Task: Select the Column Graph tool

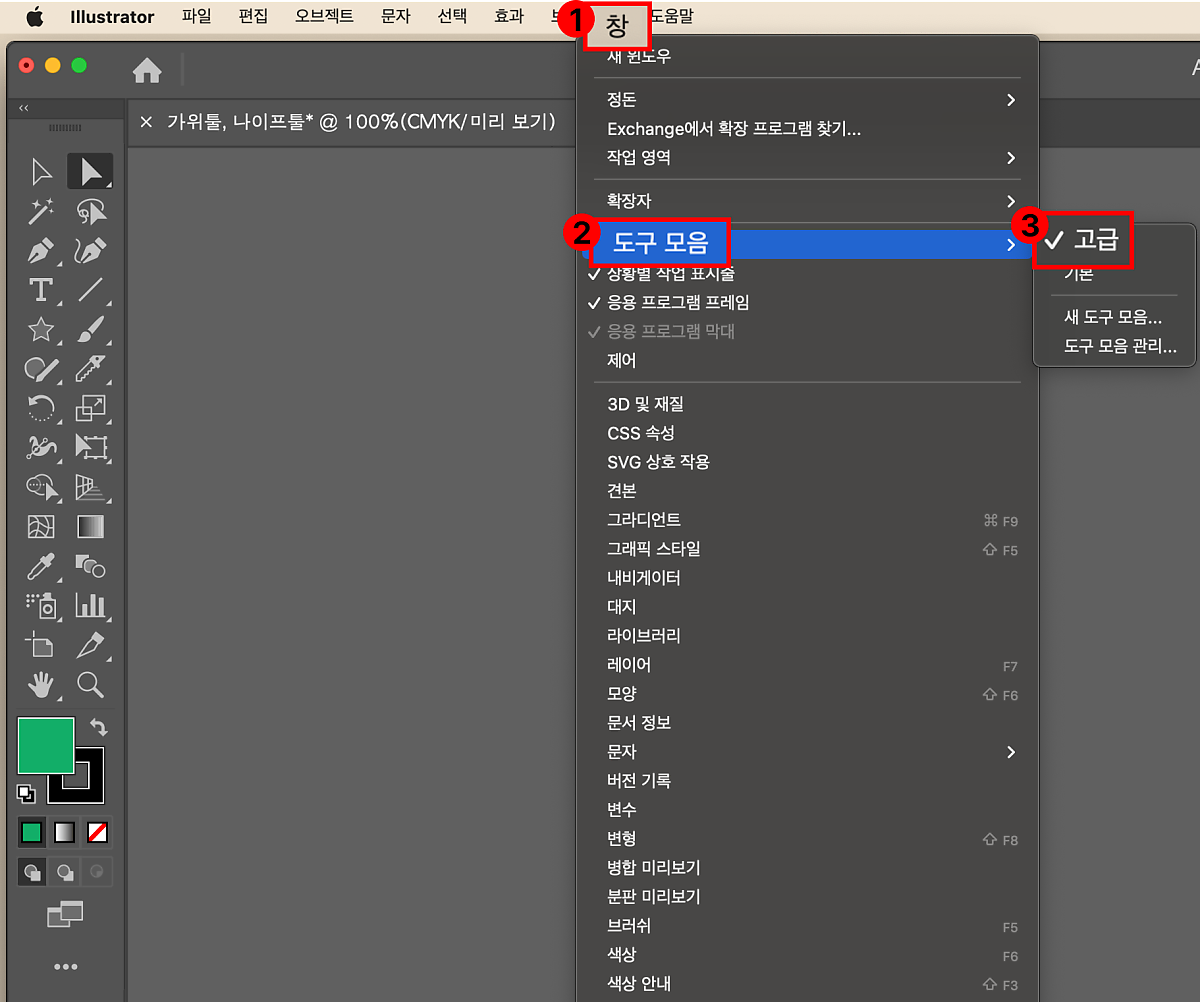Action: pos(91,605)
